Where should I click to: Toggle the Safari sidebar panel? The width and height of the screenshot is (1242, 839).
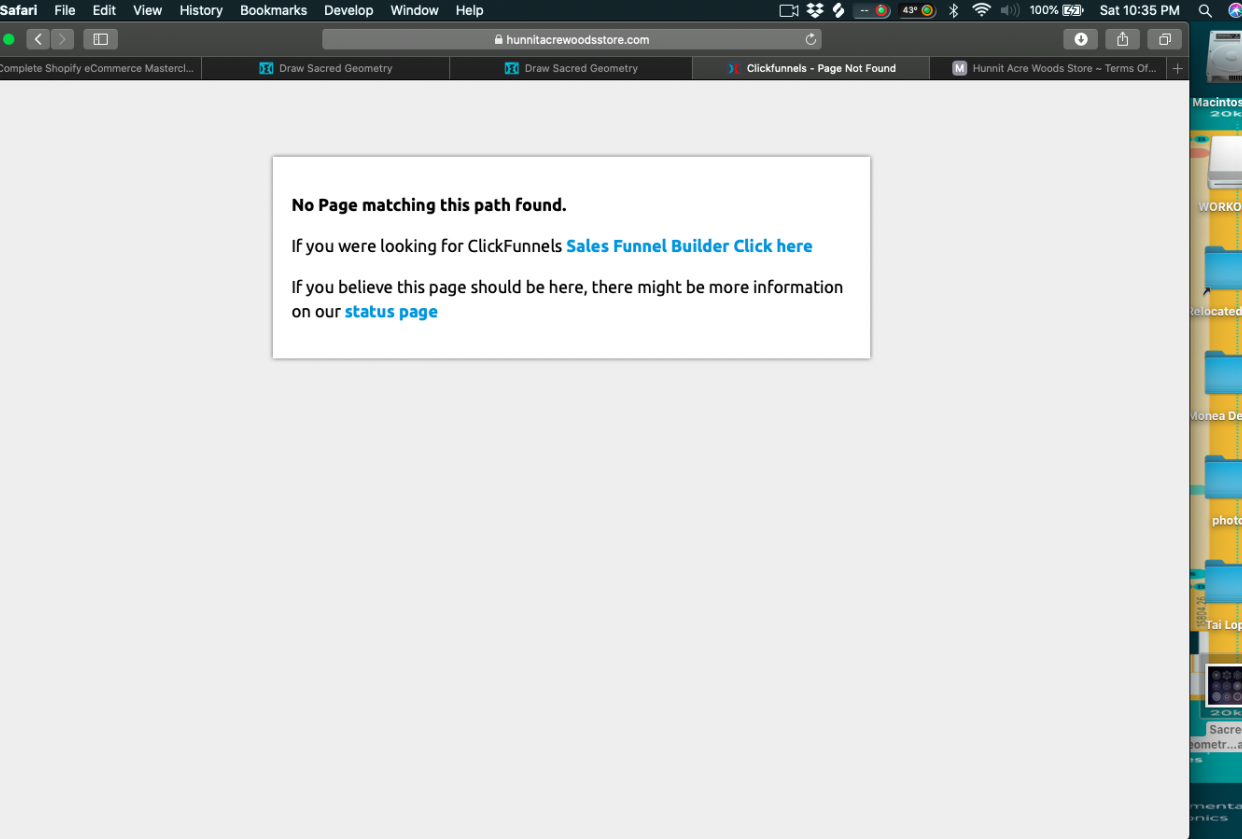pyautogui.click(x=100, y=39)
